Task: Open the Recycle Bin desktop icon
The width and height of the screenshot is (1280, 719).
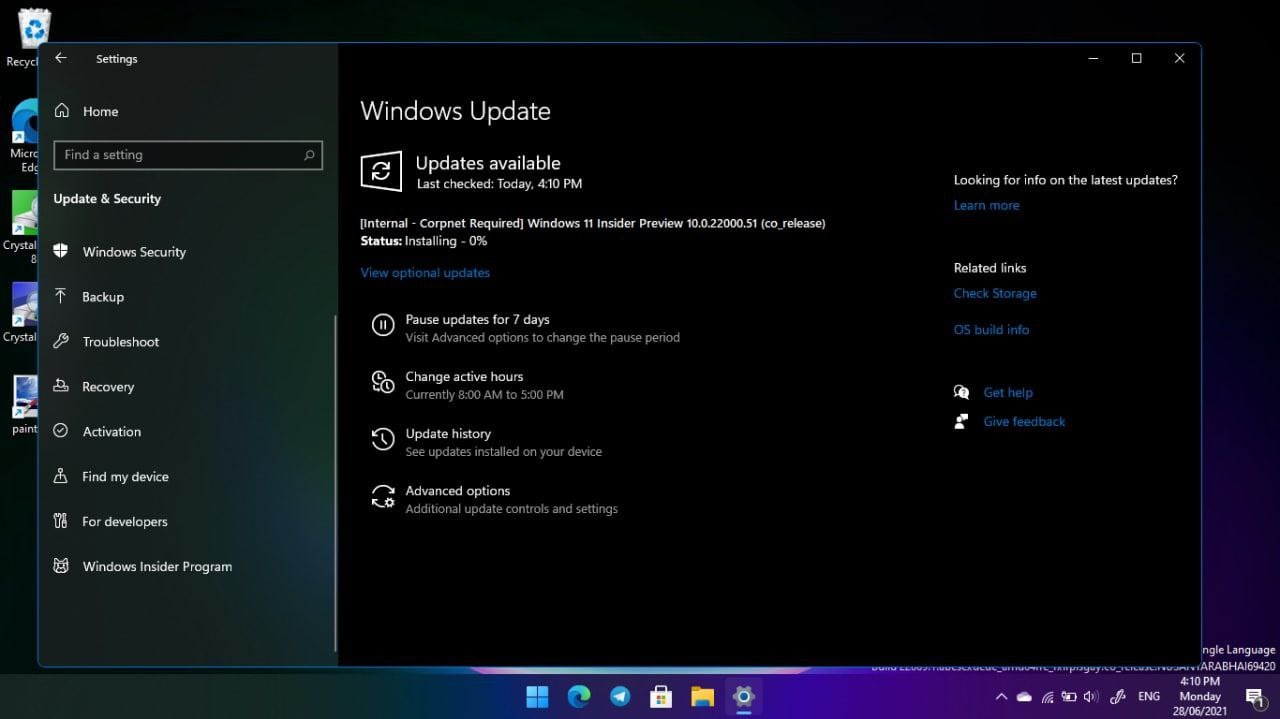Action: click(33, 38)
